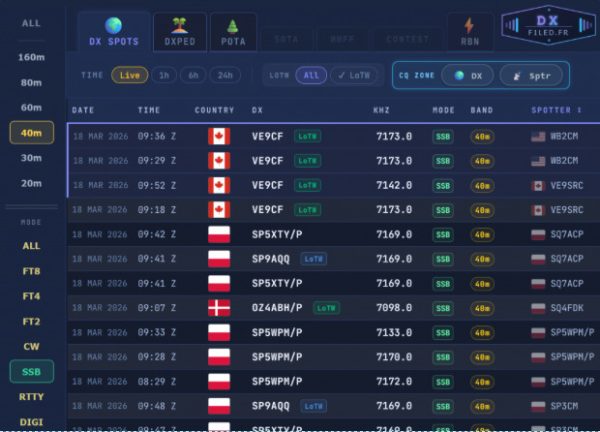Screen dimensions: 600x432
Task: Switch to the DXPED tab
Action: coord(180,32)
